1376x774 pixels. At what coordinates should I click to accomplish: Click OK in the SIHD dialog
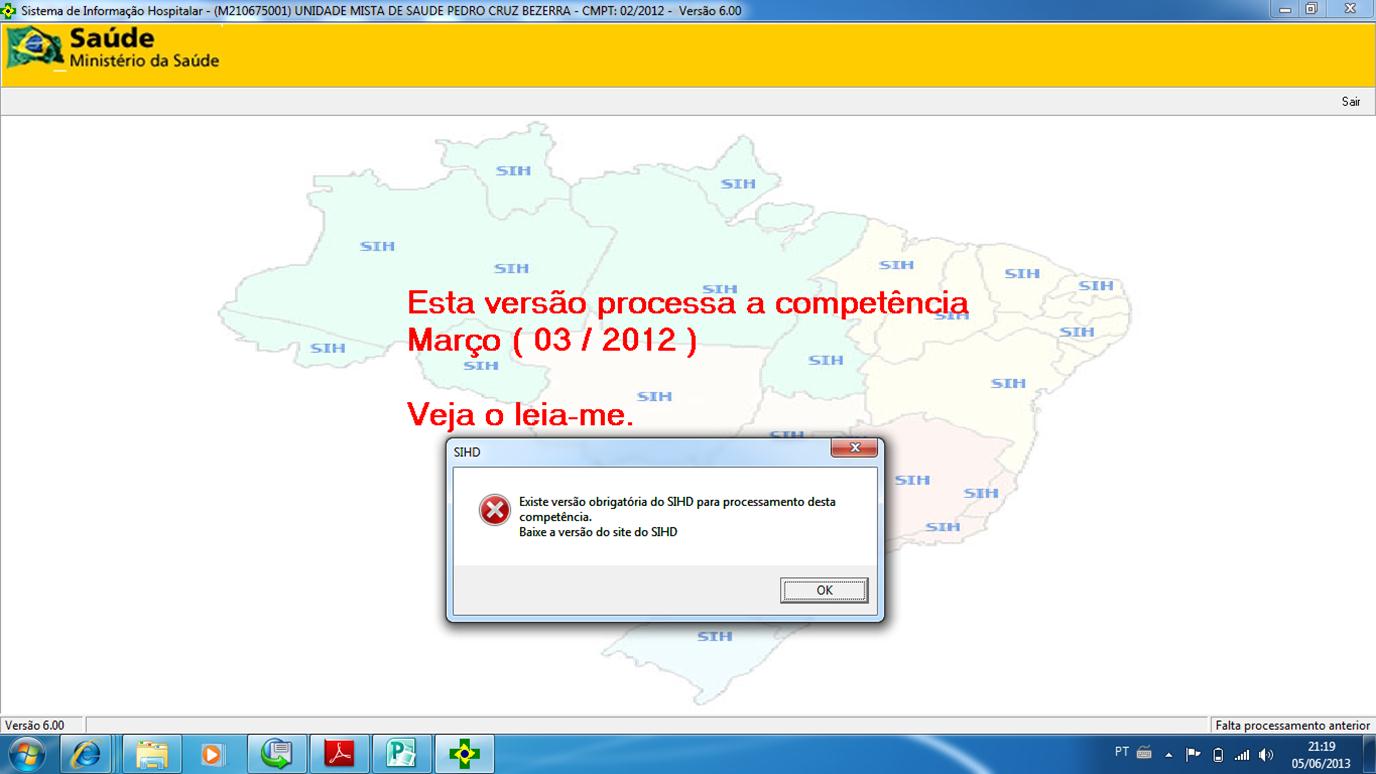[x=824, y=590]
